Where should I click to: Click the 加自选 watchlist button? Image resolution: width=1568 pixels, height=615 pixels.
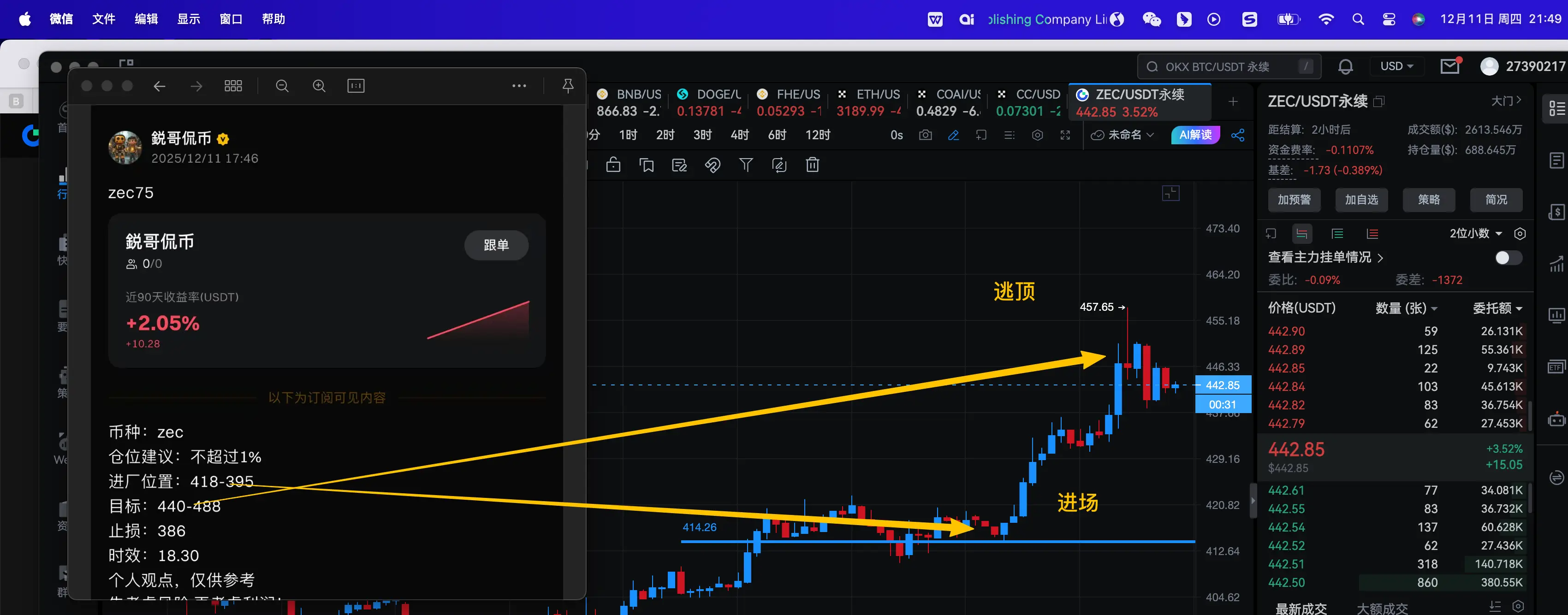tap(1361, 200)
